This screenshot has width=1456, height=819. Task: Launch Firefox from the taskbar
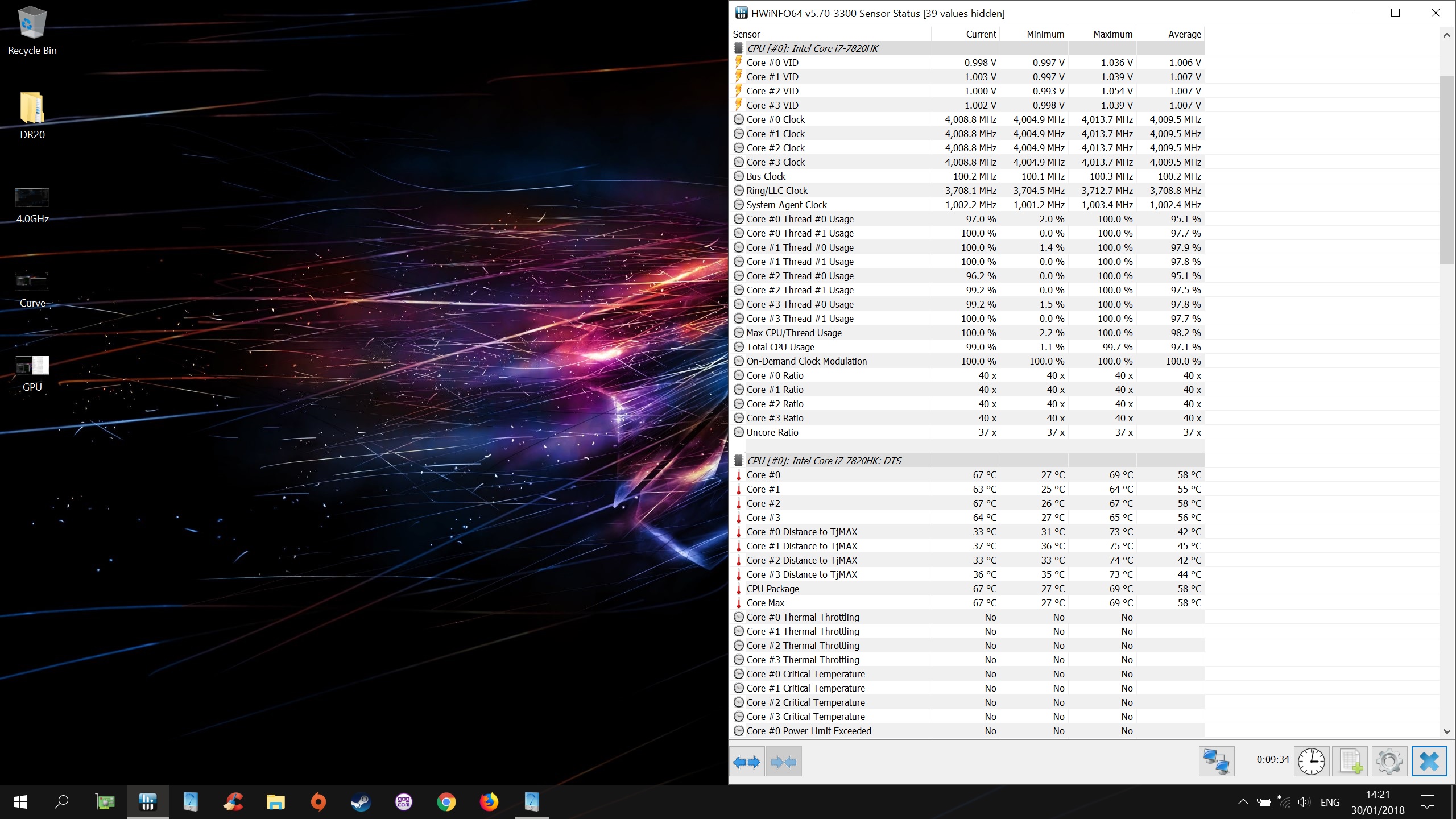point(489,802)
